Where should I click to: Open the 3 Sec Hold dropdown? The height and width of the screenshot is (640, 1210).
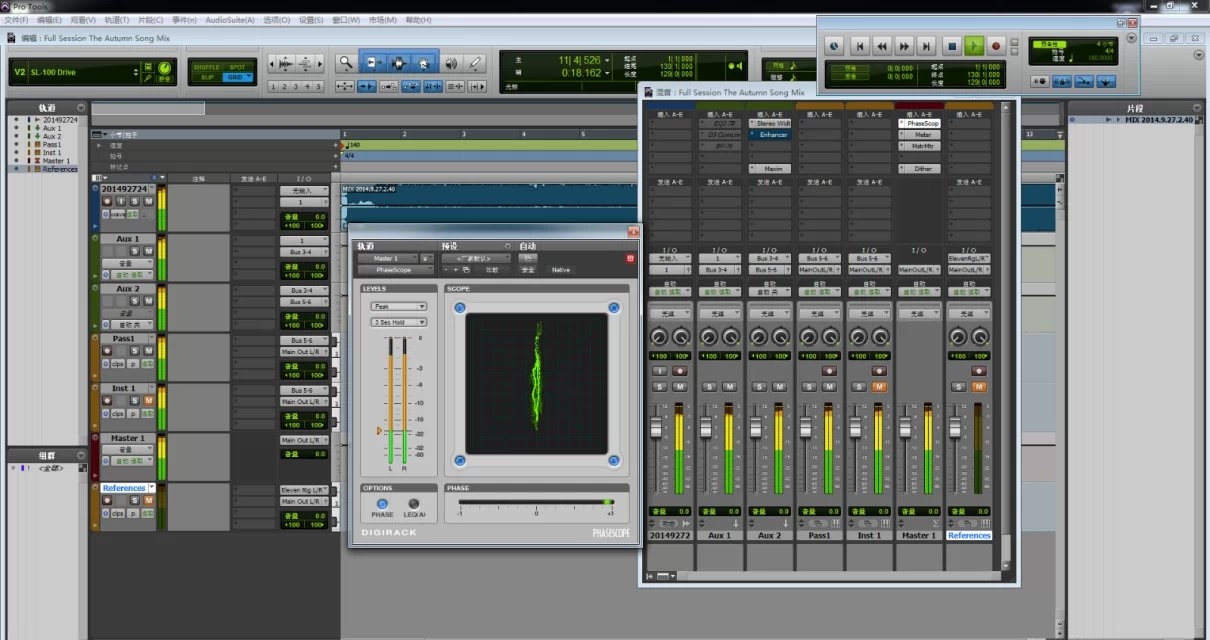click(398, 322)
